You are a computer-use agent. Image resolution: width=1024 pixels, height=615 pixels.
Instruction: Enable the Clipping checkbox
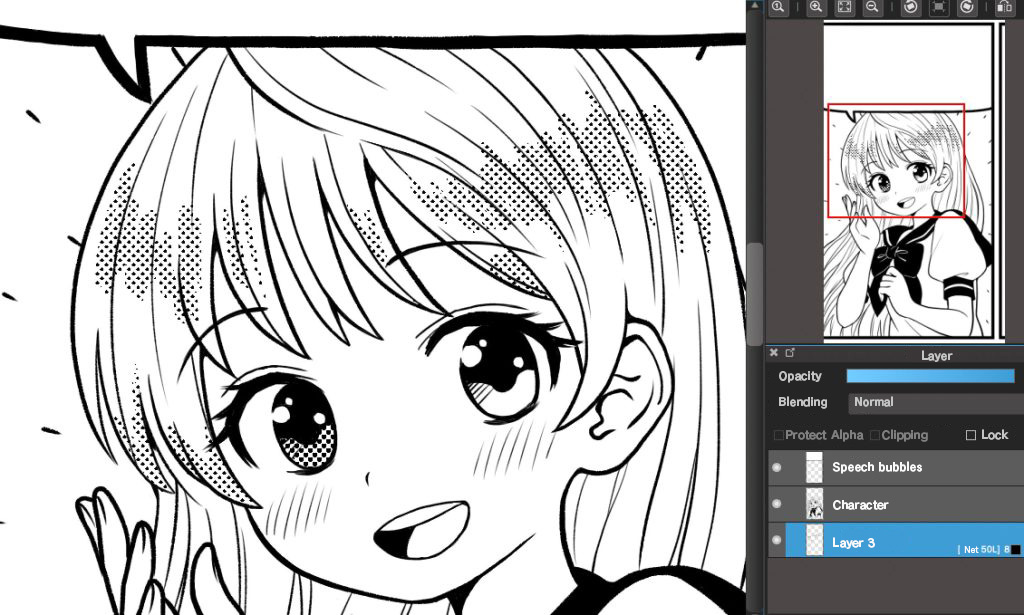coord(875,435)
